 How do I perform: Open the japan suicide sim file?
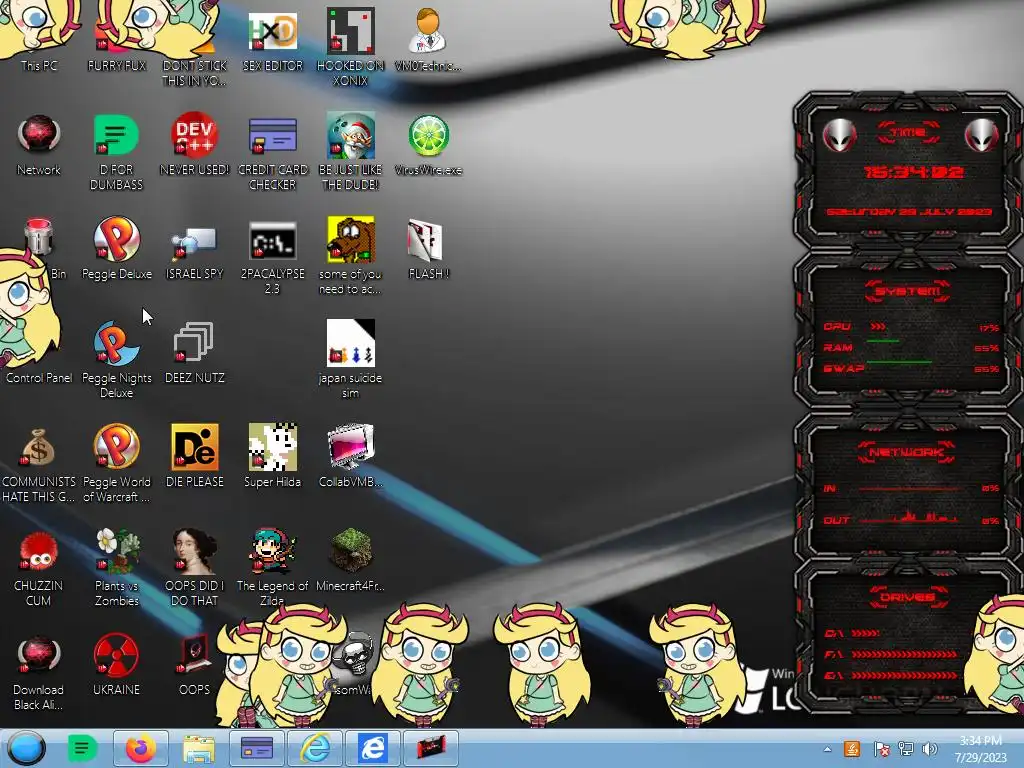click(351, 359)
